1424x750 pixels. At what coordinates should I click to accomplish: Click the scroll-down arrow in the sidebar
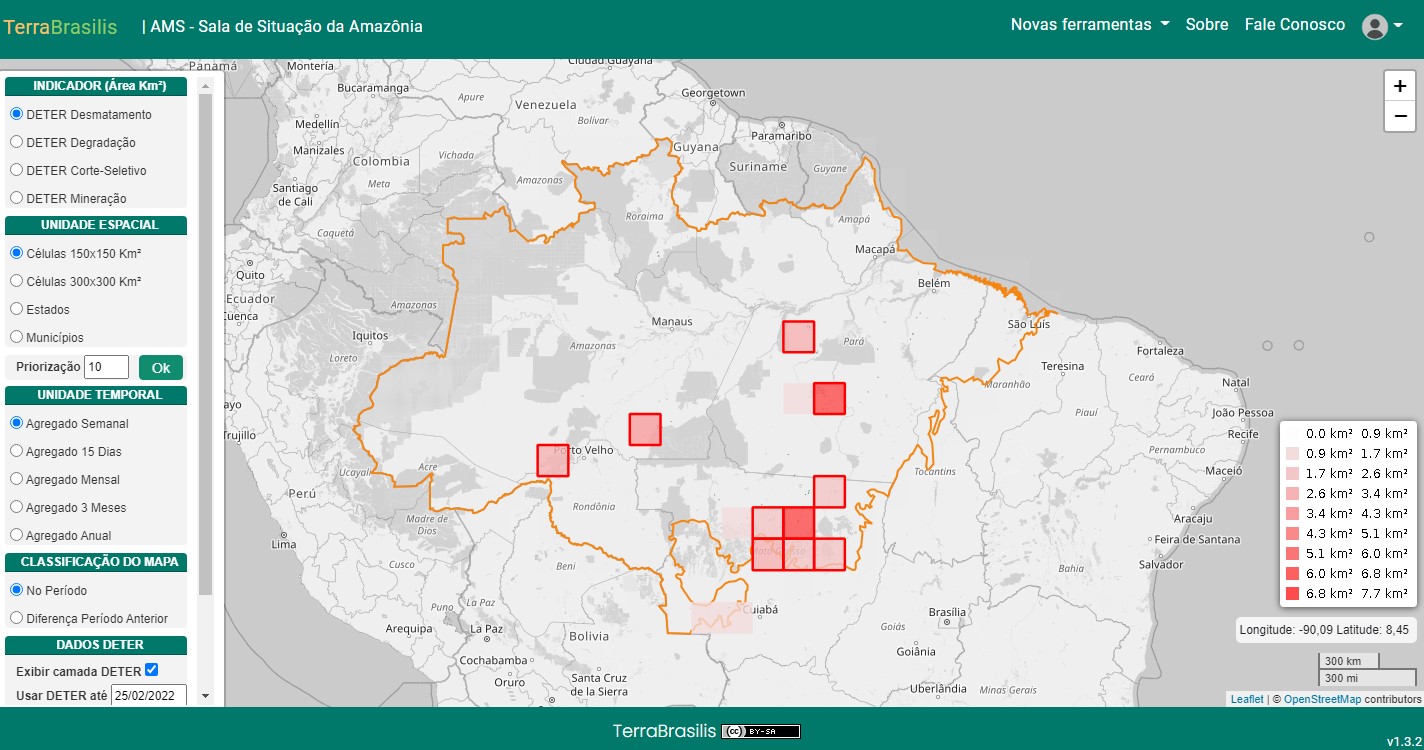point(205,695)
